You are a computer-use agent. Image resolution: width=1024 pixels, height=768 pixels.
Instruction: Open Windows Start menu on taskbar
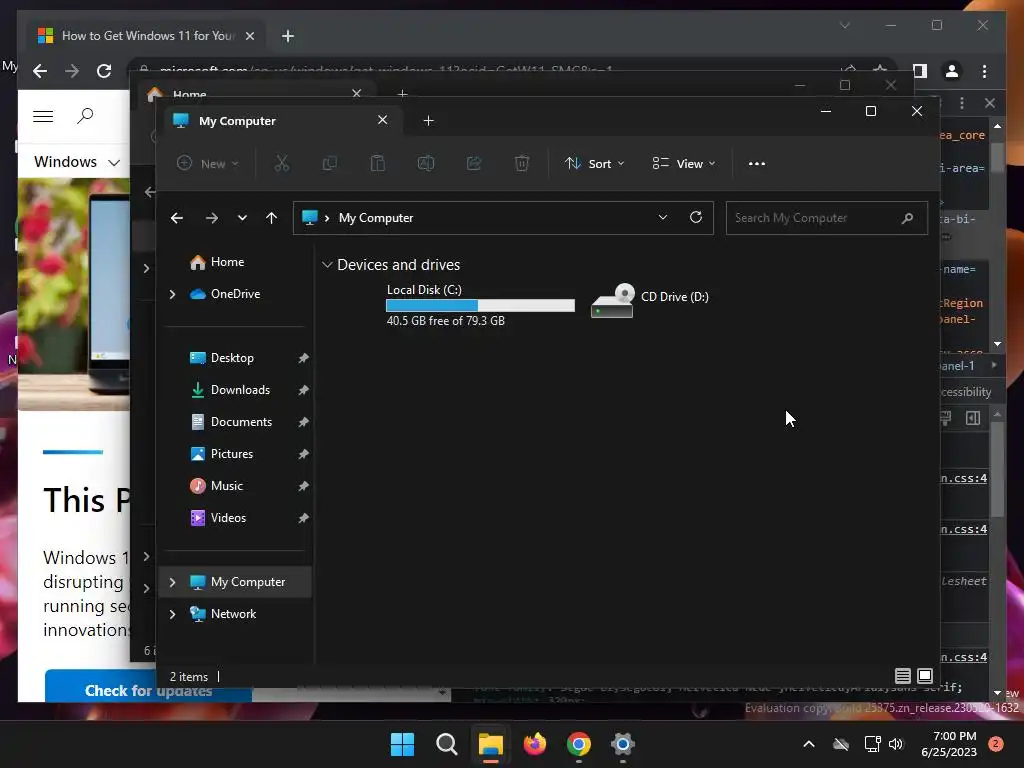tap(402, 744)
